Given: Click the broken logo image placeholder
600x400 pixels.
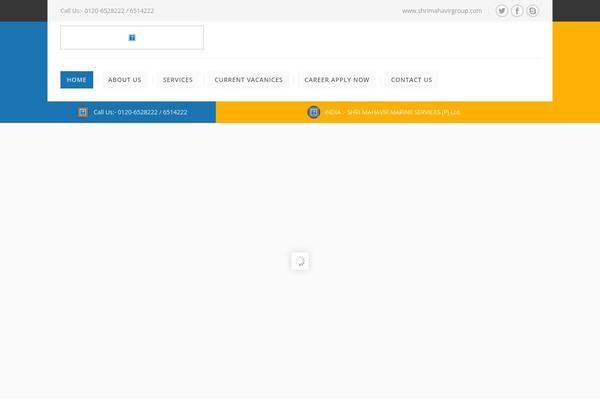Looking at the screenshot, I should (132, 38).
